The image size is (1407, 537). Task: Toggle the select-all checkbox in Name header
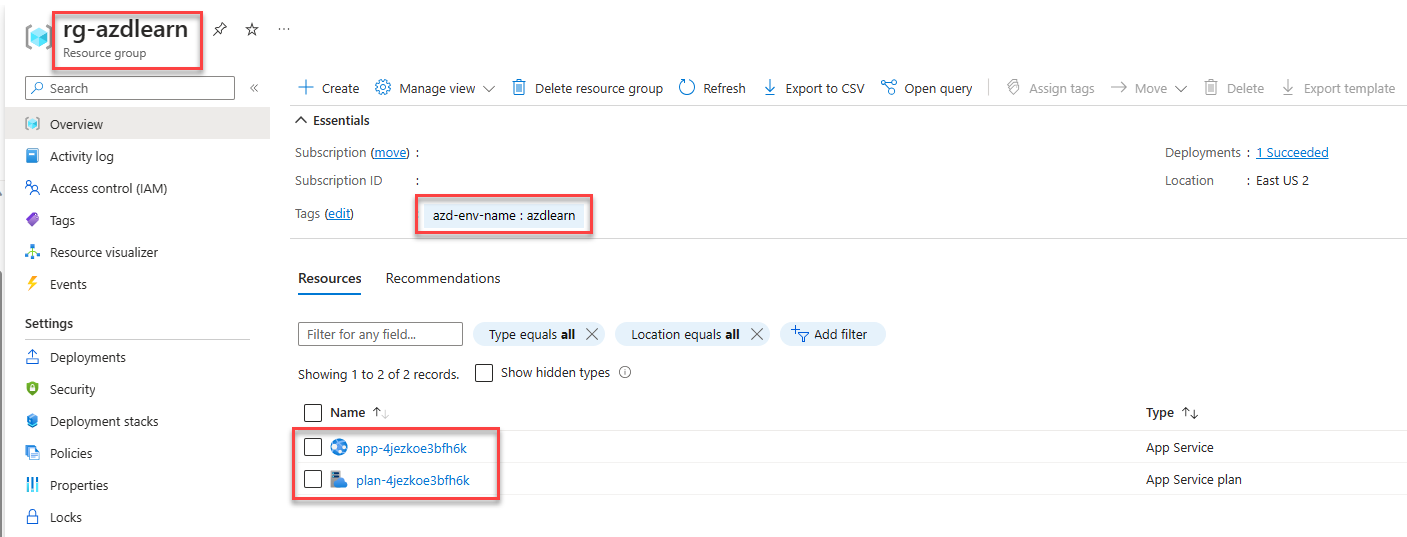click(x=313, y=412)
